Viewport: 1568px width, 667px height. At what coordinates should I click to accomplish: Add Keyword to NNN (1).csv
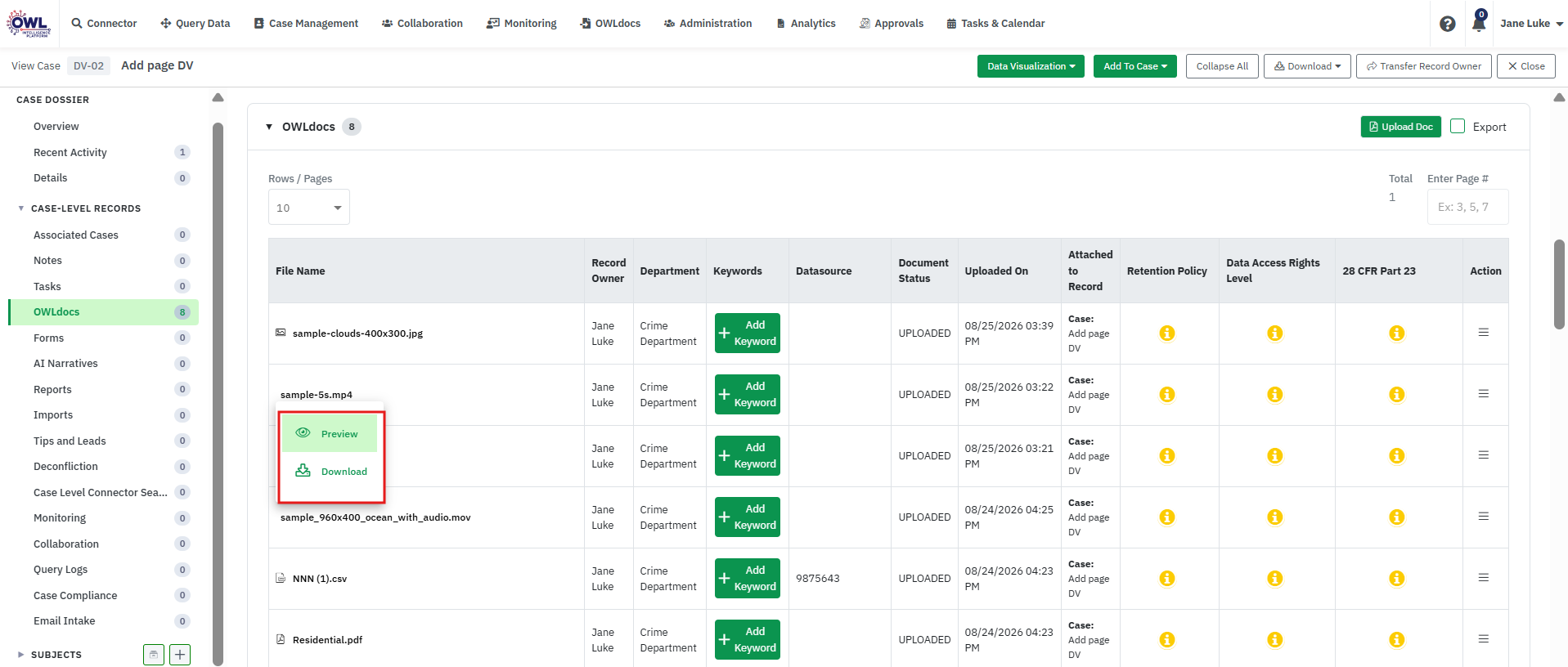pyautogui.click(x=748, y=579)
